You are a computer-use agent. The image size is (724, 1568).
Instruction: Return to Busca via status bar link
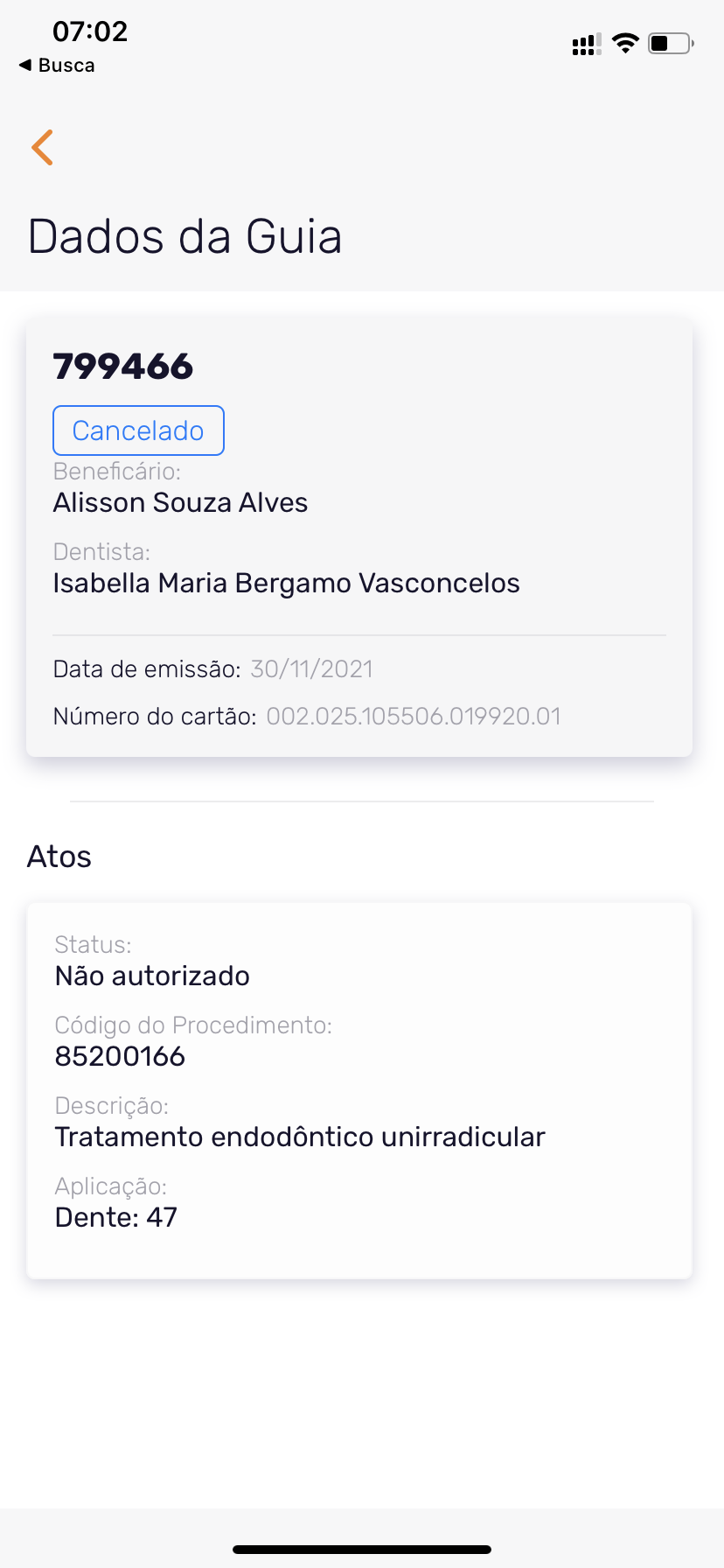click(x=58, y=66)
